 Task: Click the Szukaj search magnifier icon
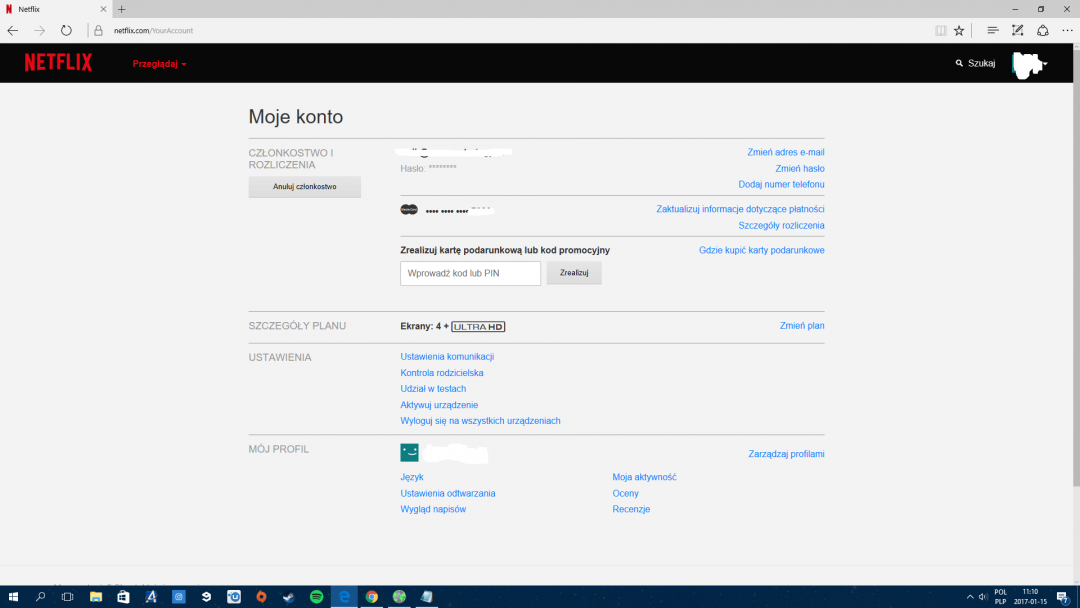pos(959,64)
